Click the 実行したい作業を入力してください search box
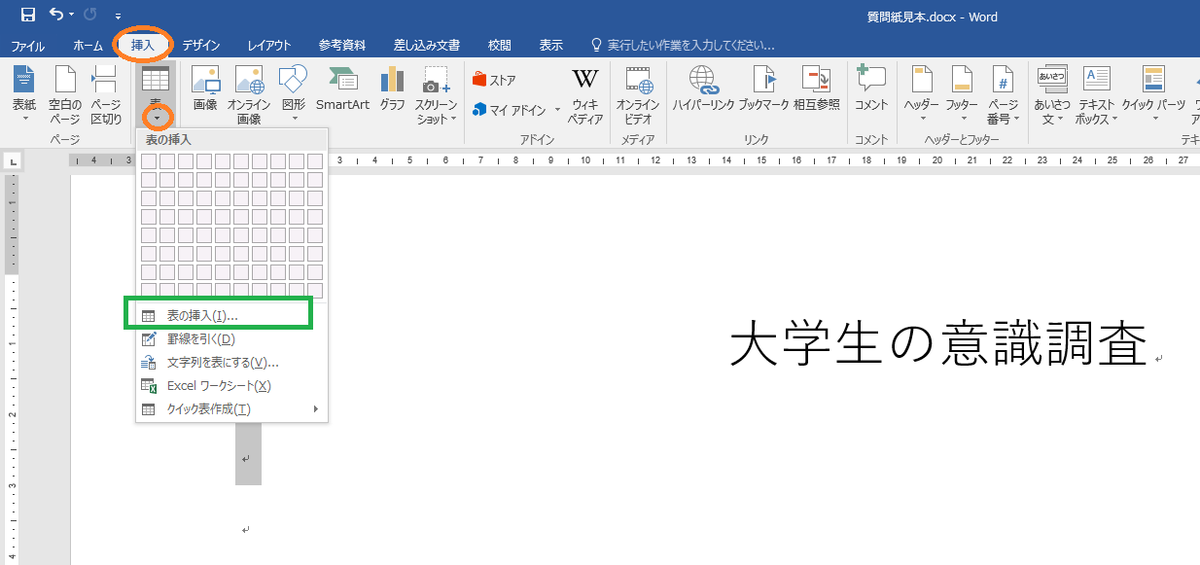Screen dimensions: 1200x565 [684, 45]
